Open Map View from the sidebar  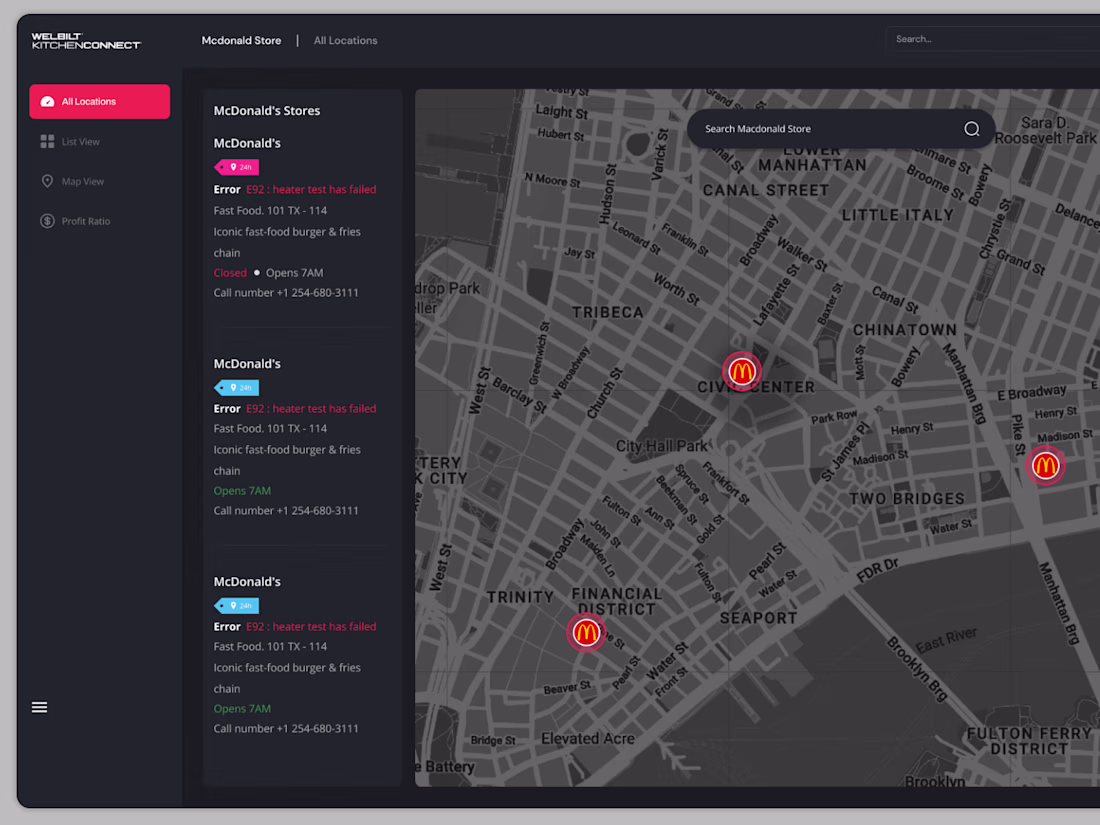(82, 182)
